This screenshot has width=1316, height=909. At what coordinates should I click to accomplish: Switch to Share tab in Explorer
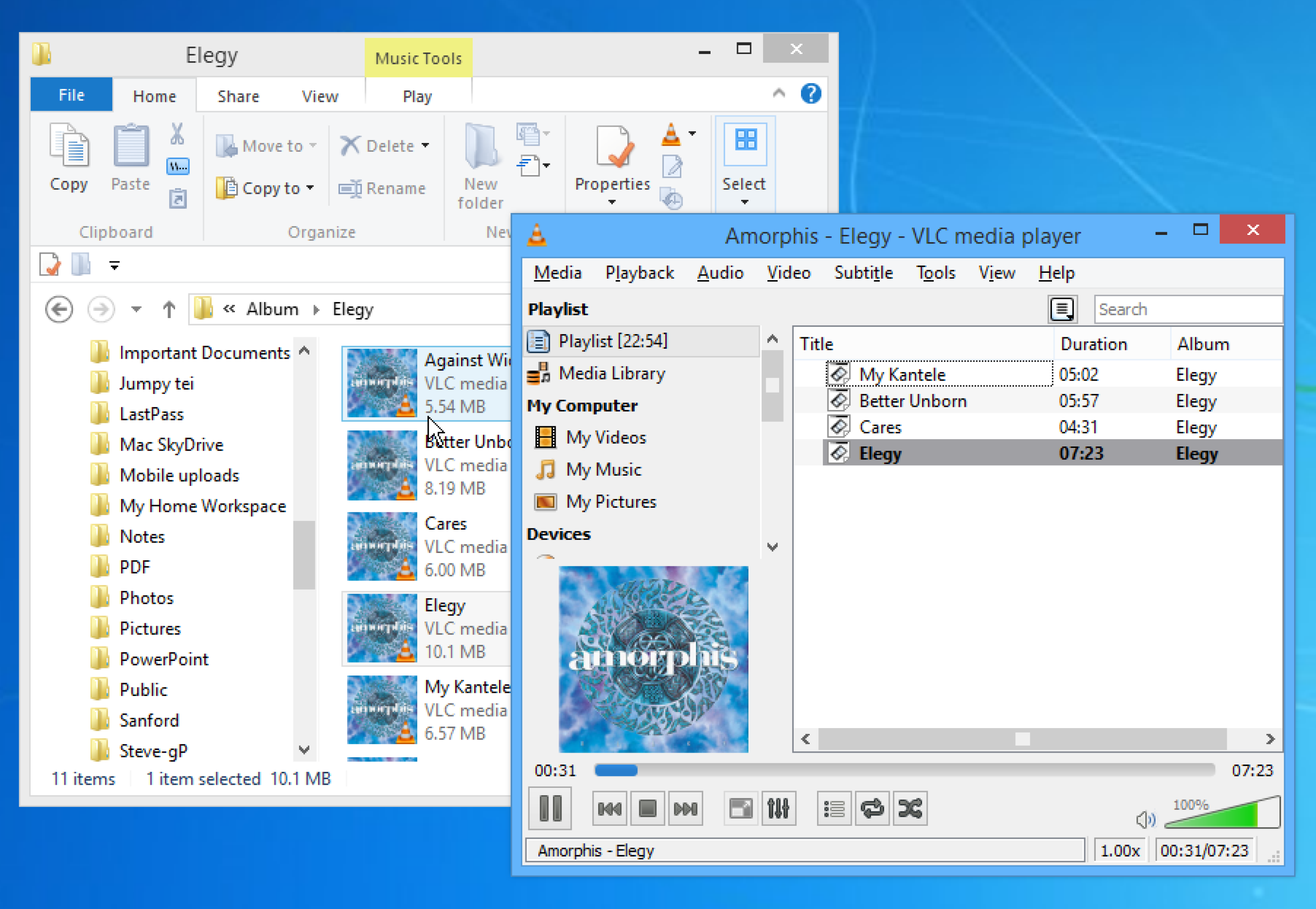coord(238,96)
